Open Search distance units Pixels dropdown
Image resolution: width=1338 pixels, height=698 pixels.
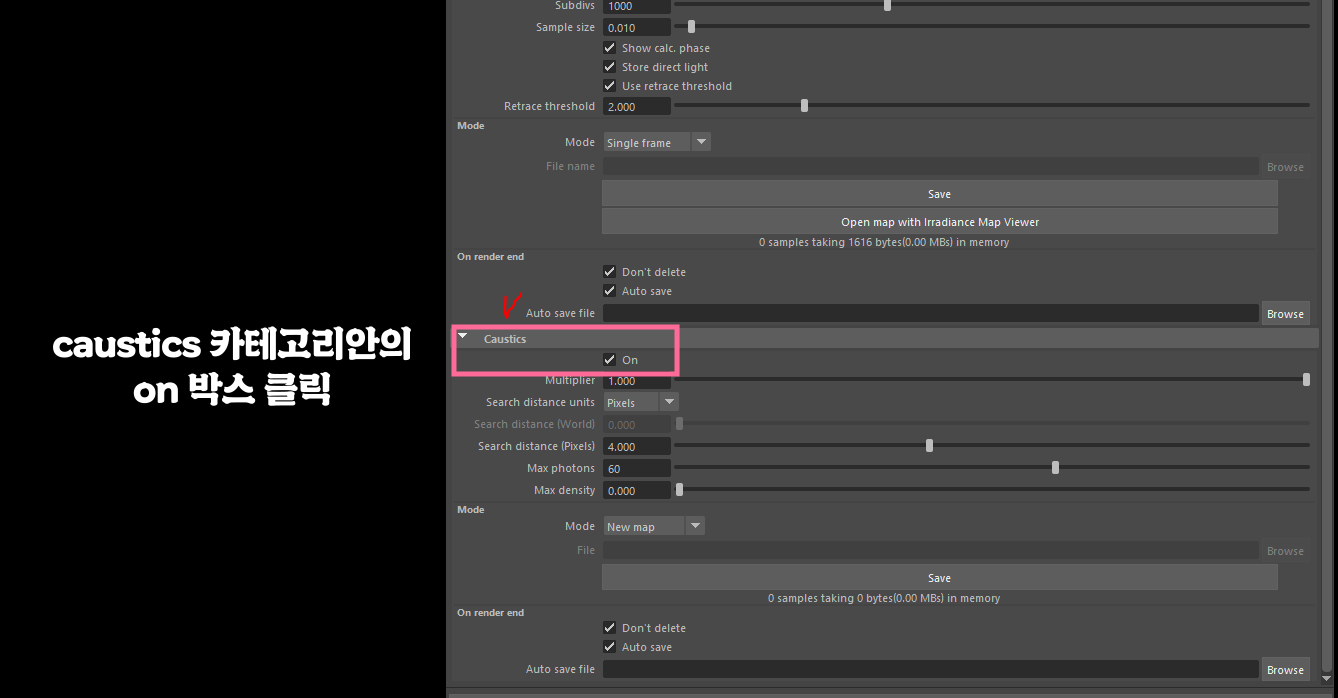pyautogui.click(x=641, y=402)
